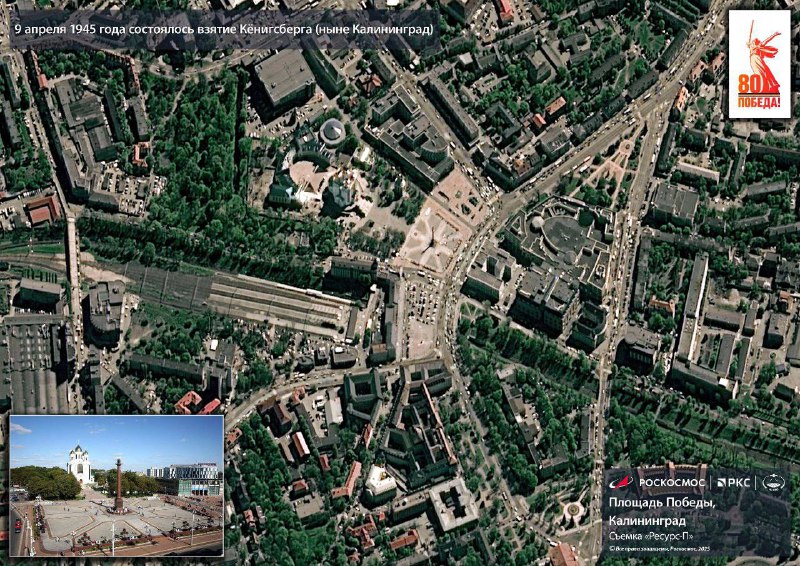
Task: Click the copyright line under 'Съемка «Ресурс-П»'
Action: pos(660,549)
